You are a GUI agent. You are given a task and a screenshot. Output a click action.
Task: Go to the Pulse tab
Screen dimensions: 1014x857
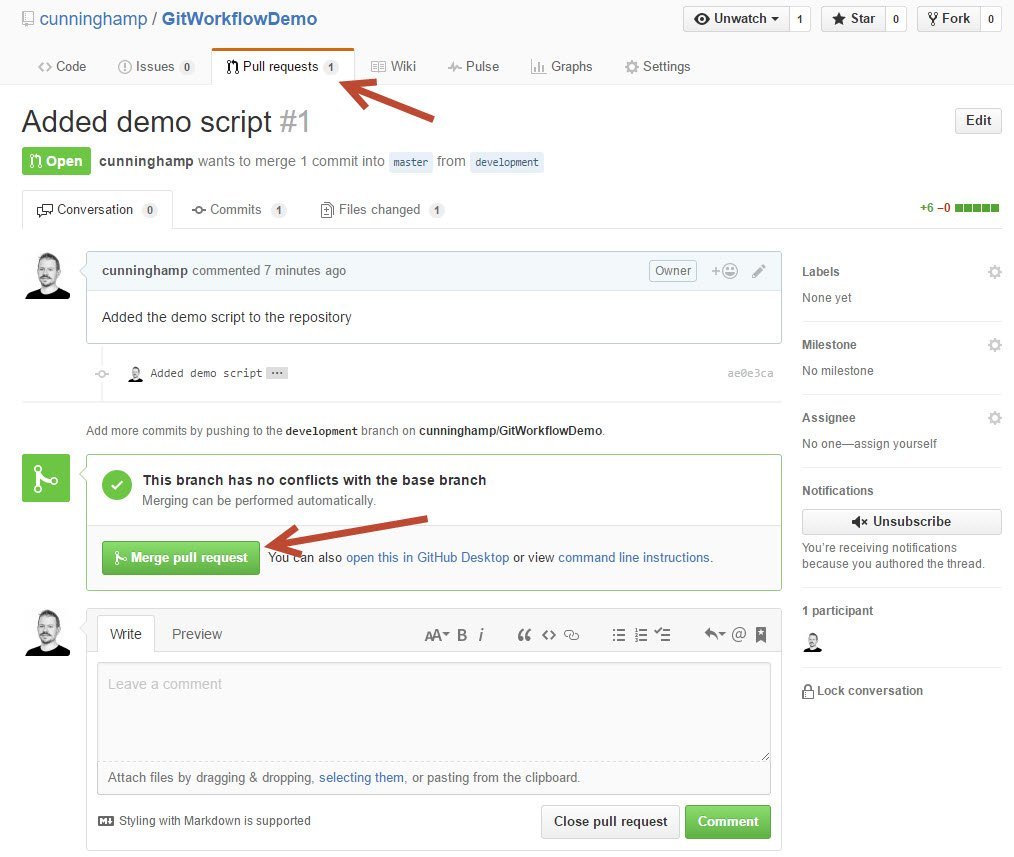tap(473, 67)
